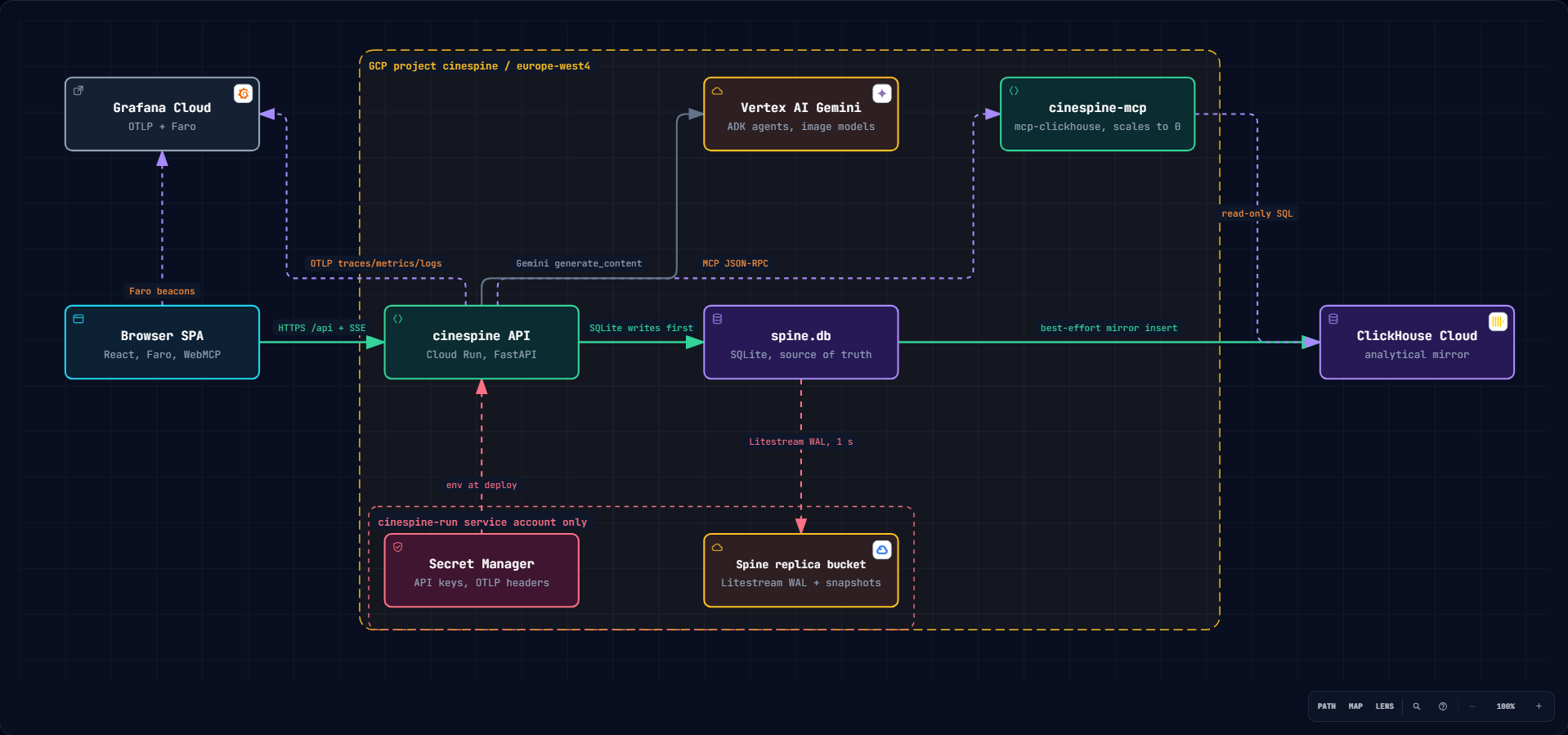Select the Grafana Cloud node

point(162,114)
